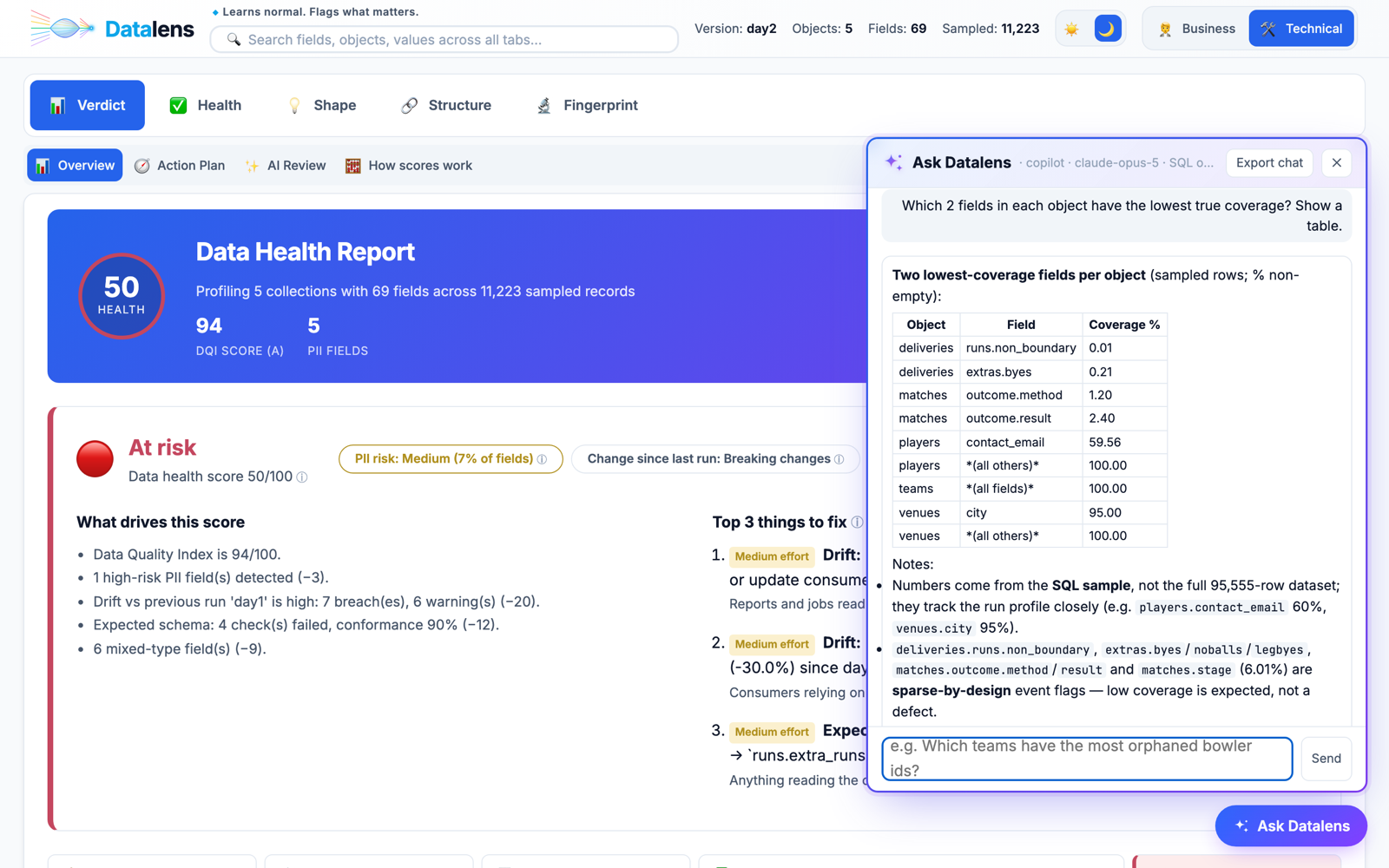Viewport: 1389px width, 868px height.
Task: Open the Shape tab
Action: (x=321, y=105)
